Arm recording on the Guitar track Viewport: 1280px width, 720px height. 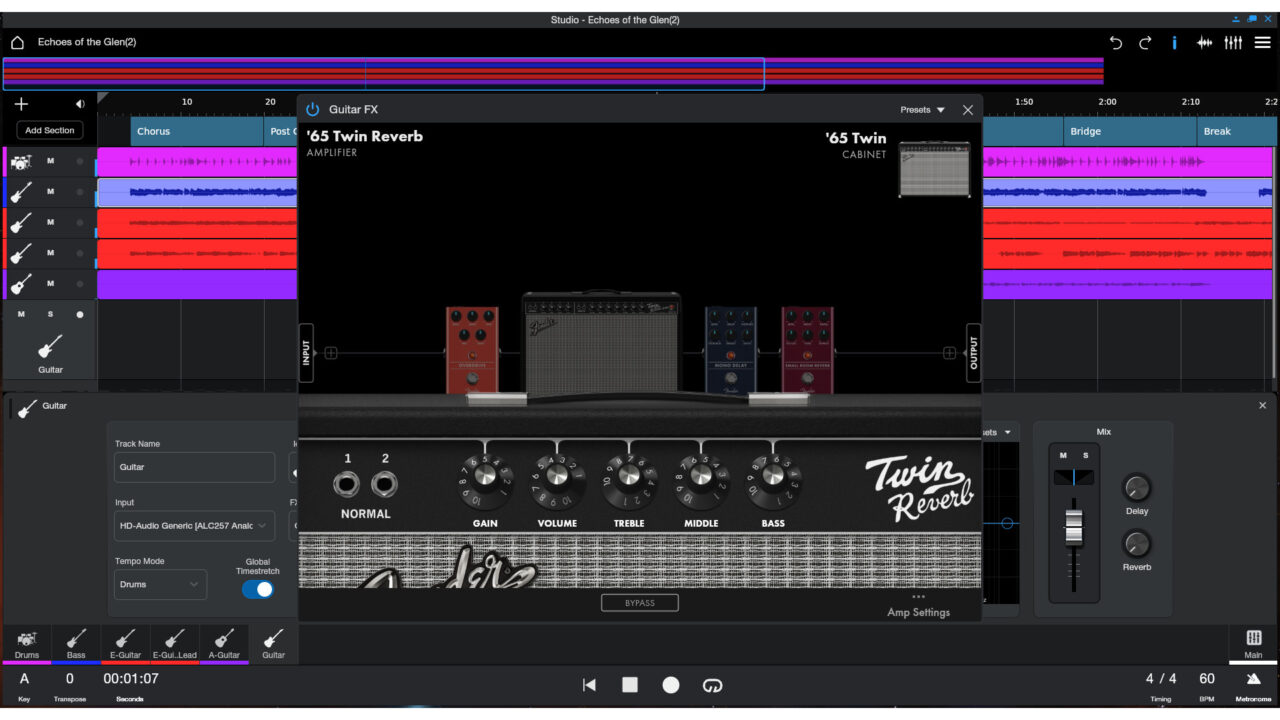tap(80, 314)
